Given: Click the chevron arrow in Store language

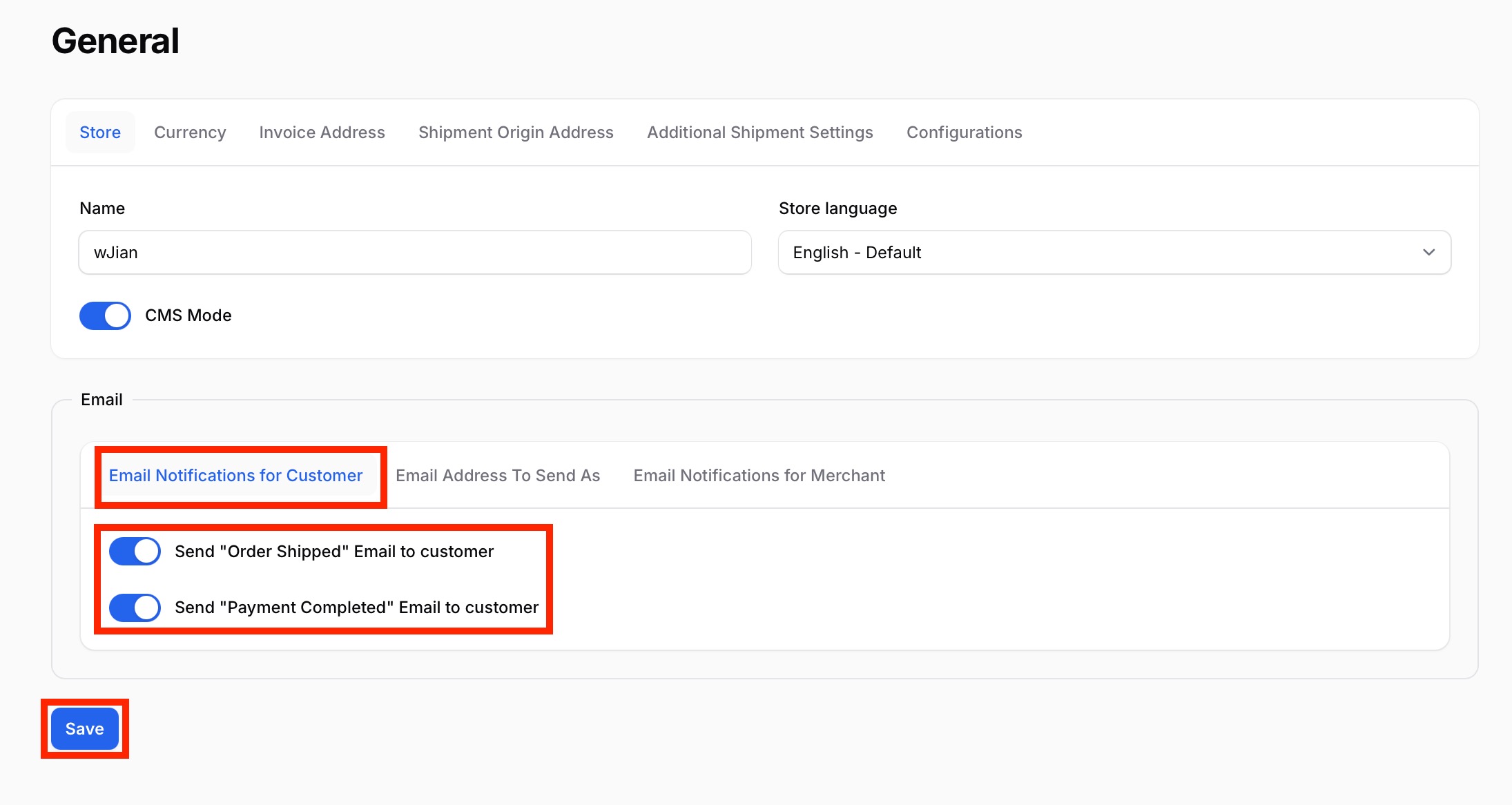Looking at the screenshot, I should pos(1428,253).
